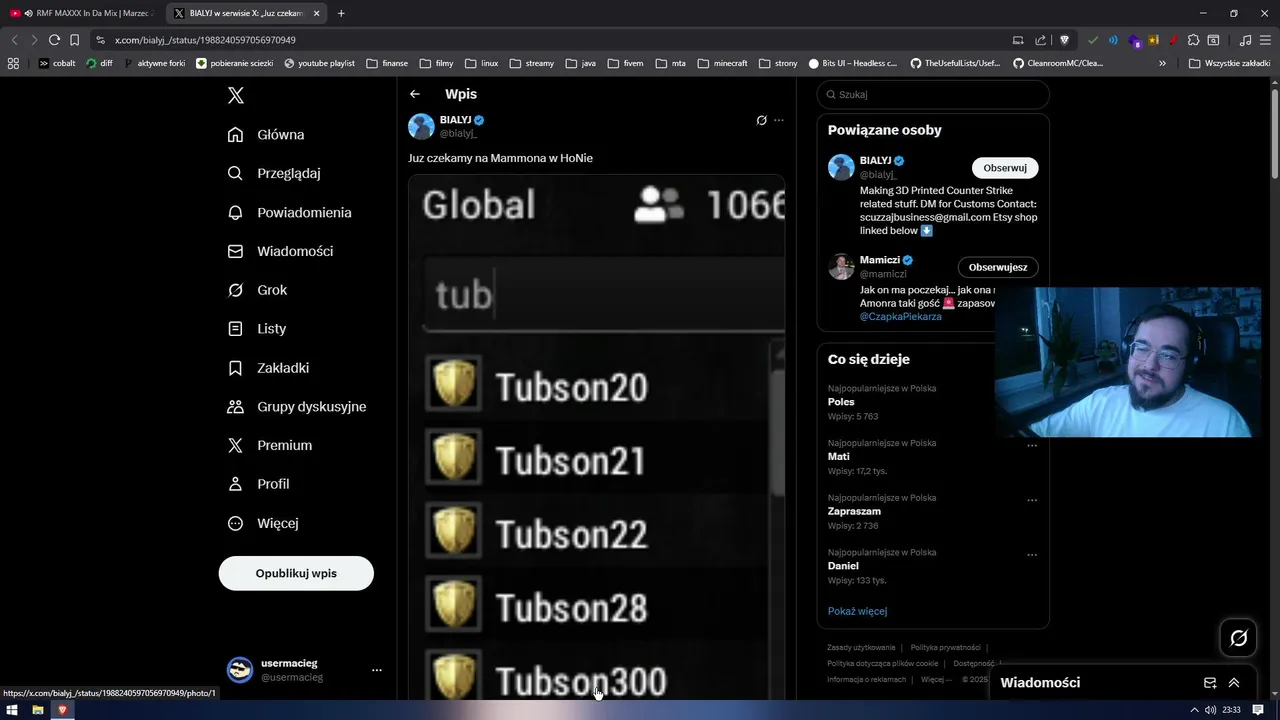Open the pobieranie sciezki bookmark
The image size is (1280, 720).
(x=235, y=63)
